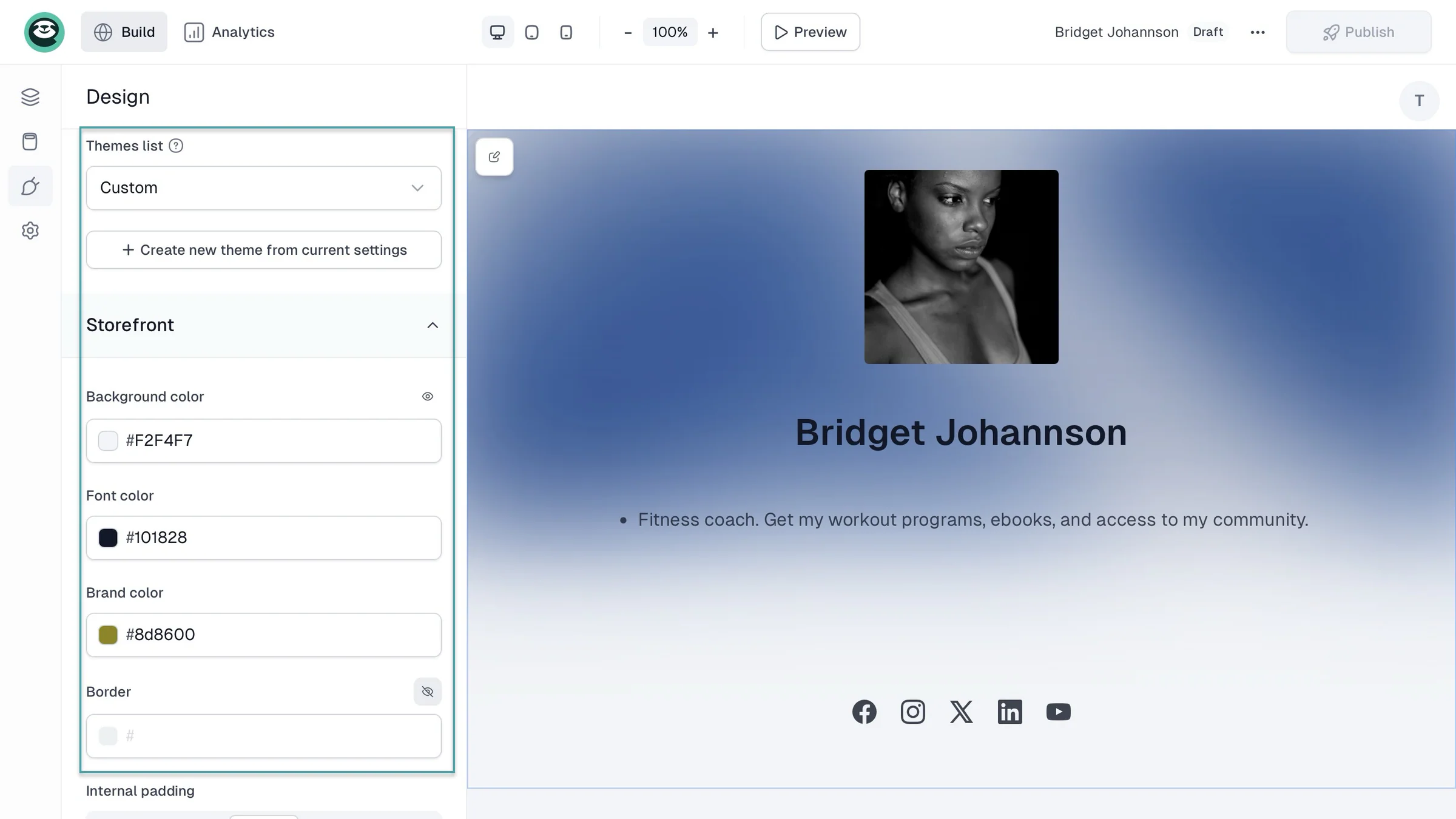Open the Background color swatch picker
1456x819 pixels.
coord(108,440)
